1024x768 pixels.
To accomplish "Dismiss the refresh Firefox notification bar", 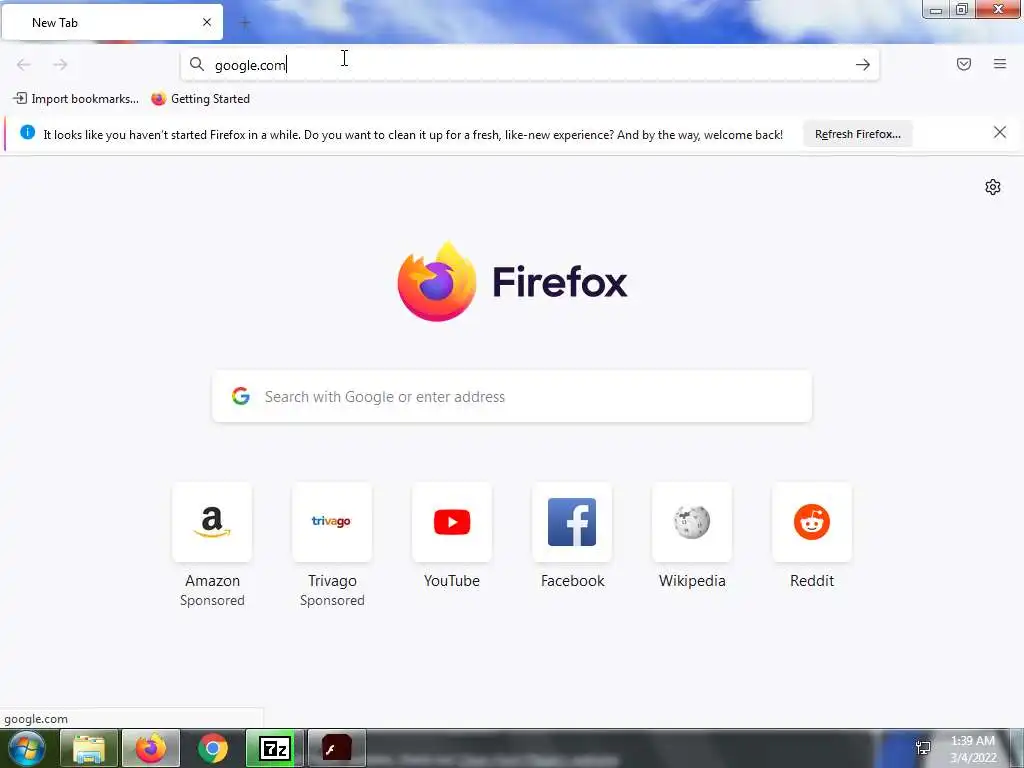I will 1000,133.
